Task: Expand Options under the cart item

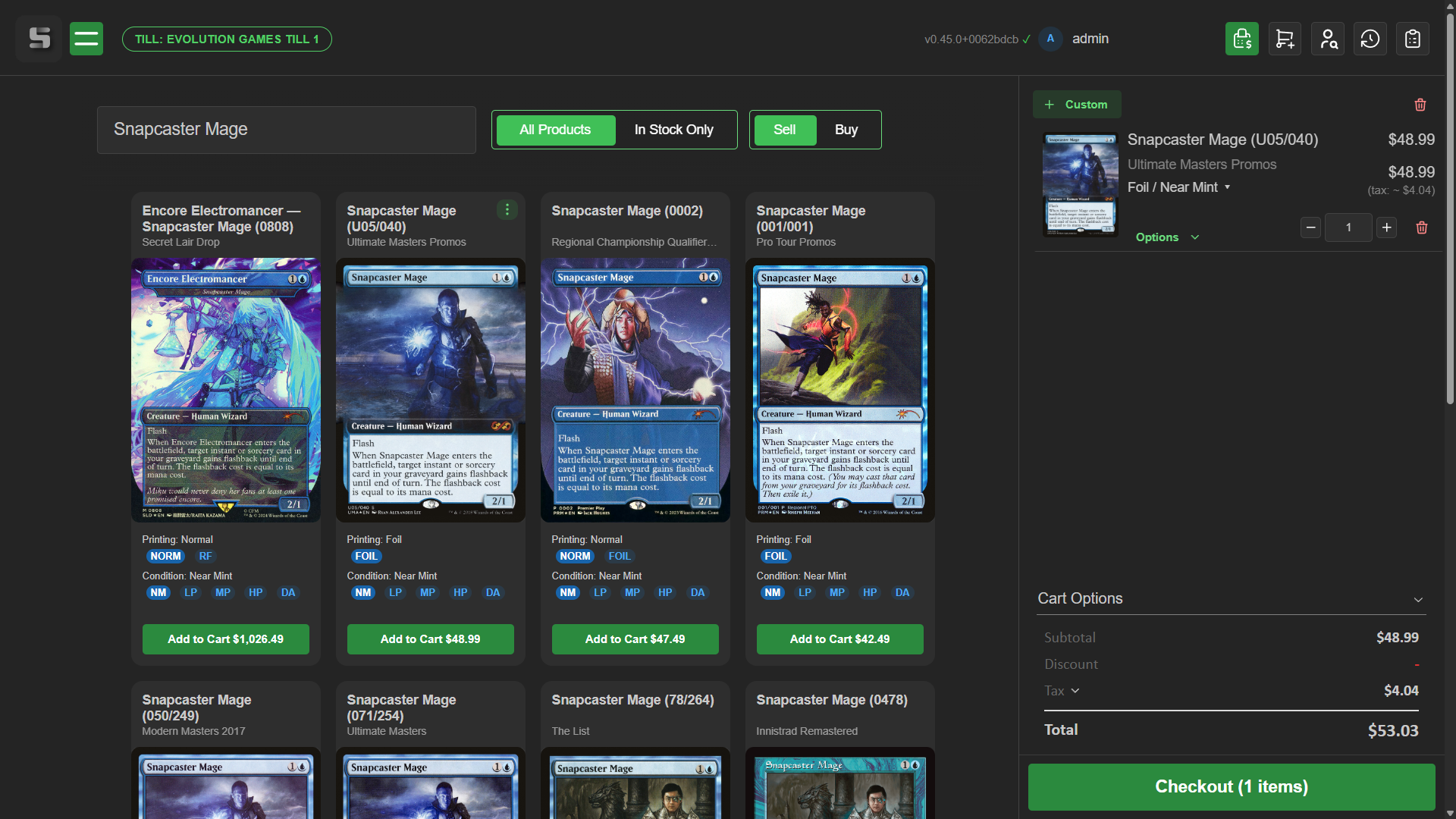Action: point(1167,237)
